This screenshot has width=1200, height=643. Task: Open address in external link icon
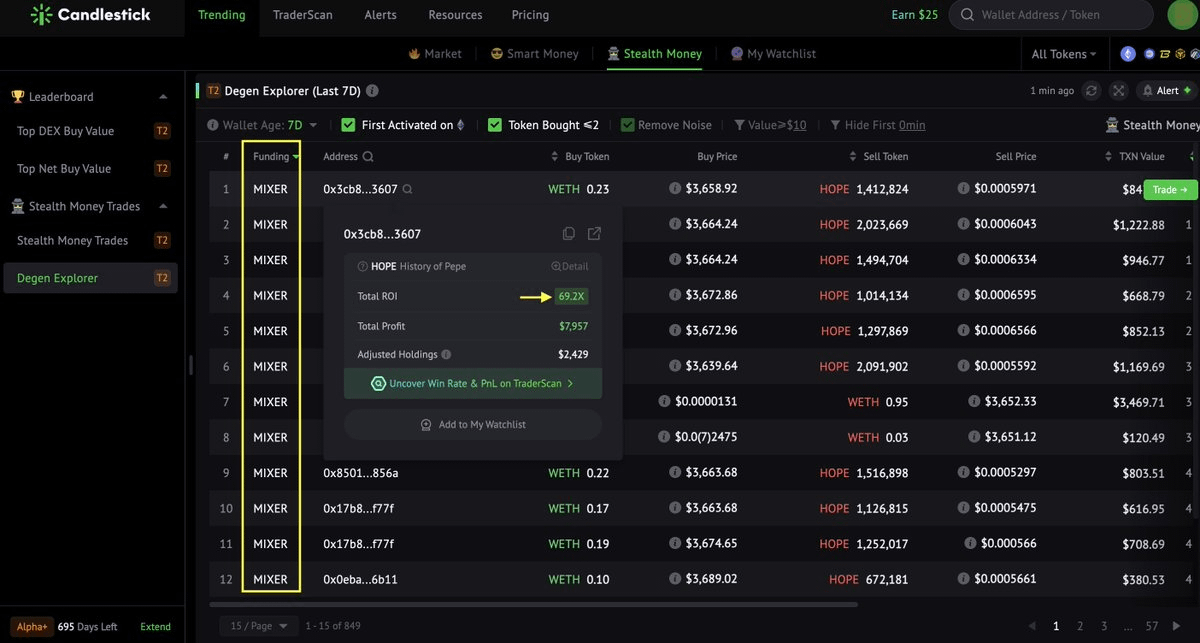[594, 234]
